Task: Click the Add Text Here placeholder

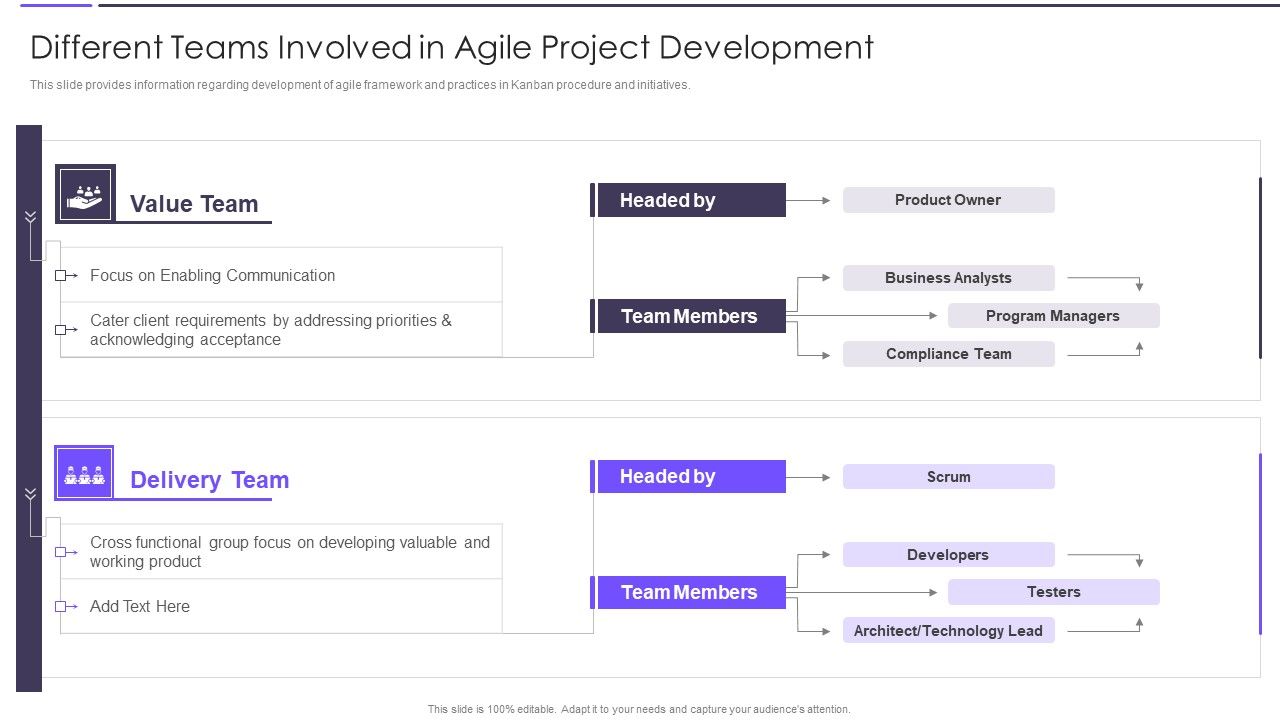Action: click(140, 606)
